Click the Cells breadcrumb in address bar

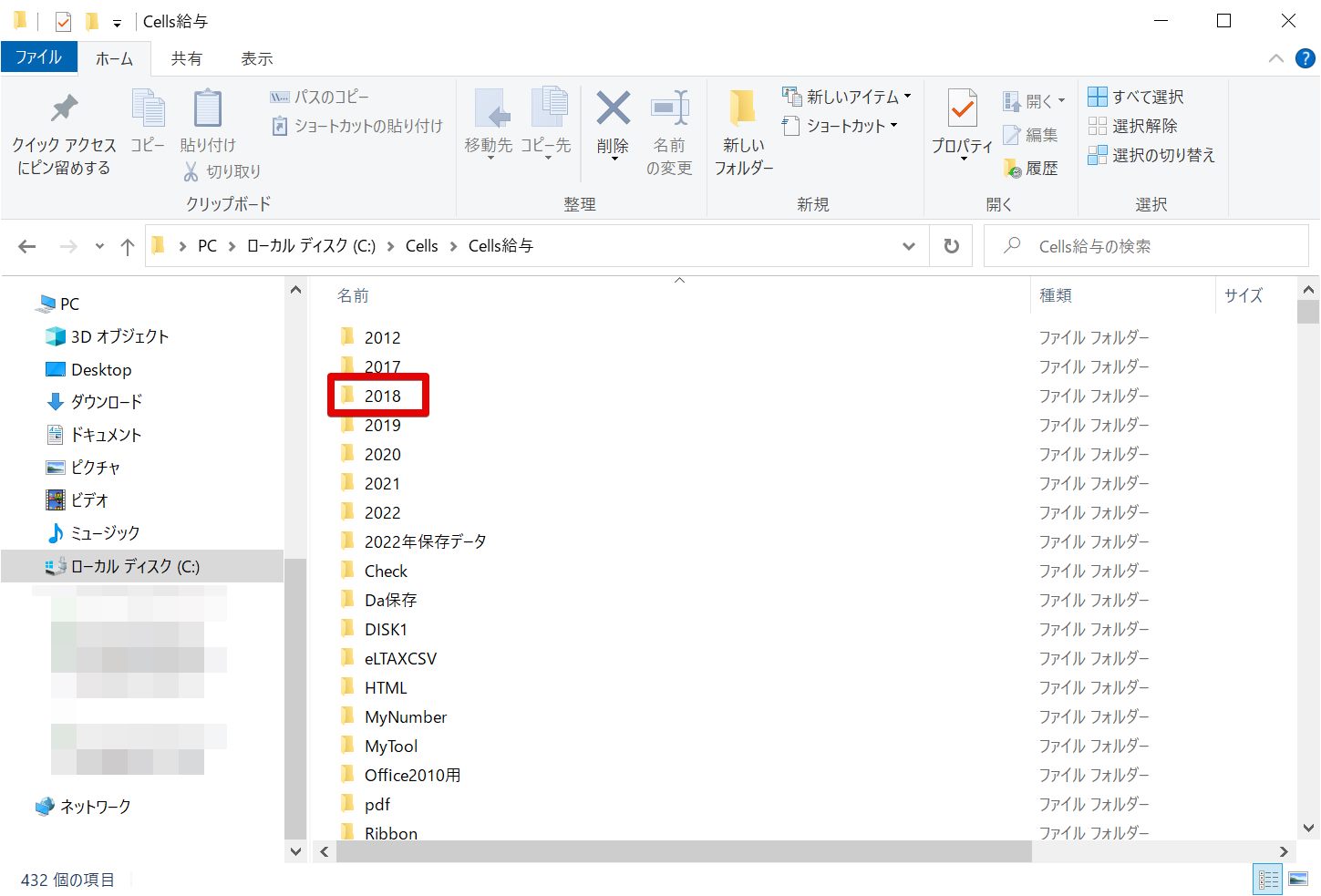click(x=421, y=246)
